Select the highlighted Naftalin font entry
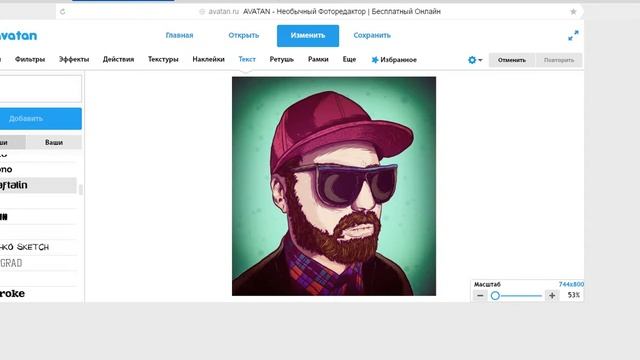This screenshot has width=640, height=360. click(38, 185)
